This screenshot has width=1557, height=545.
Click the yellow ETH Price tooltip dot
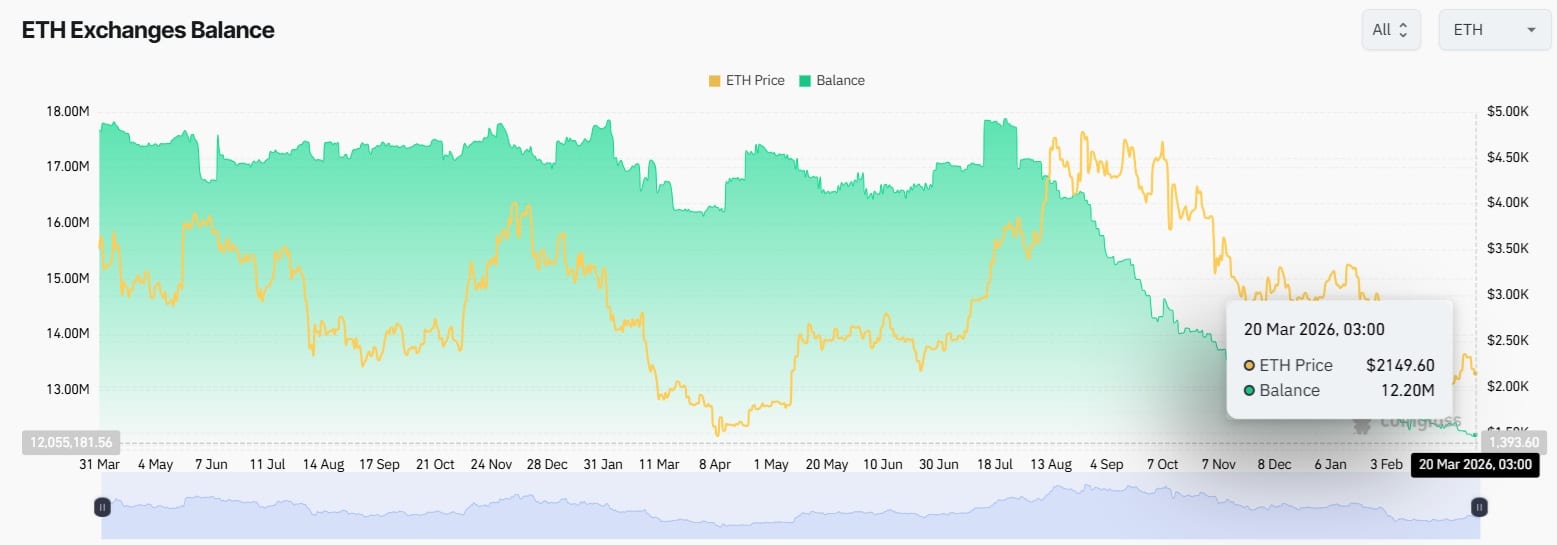point(1249,365)
